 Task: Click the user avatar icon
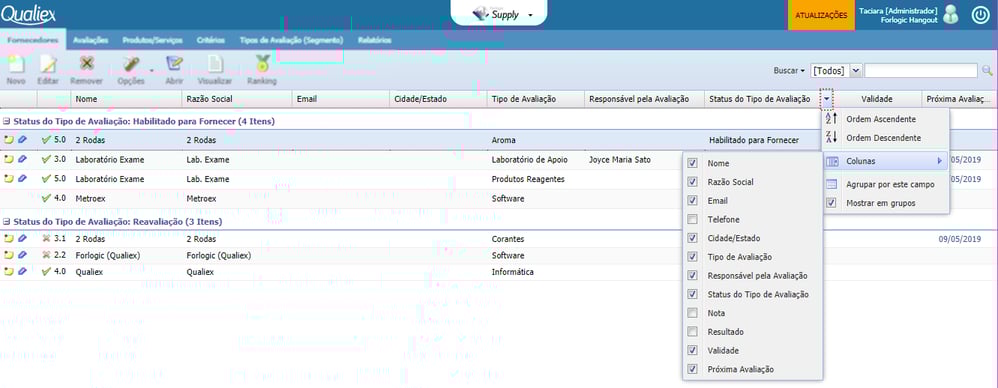(950, 15)
